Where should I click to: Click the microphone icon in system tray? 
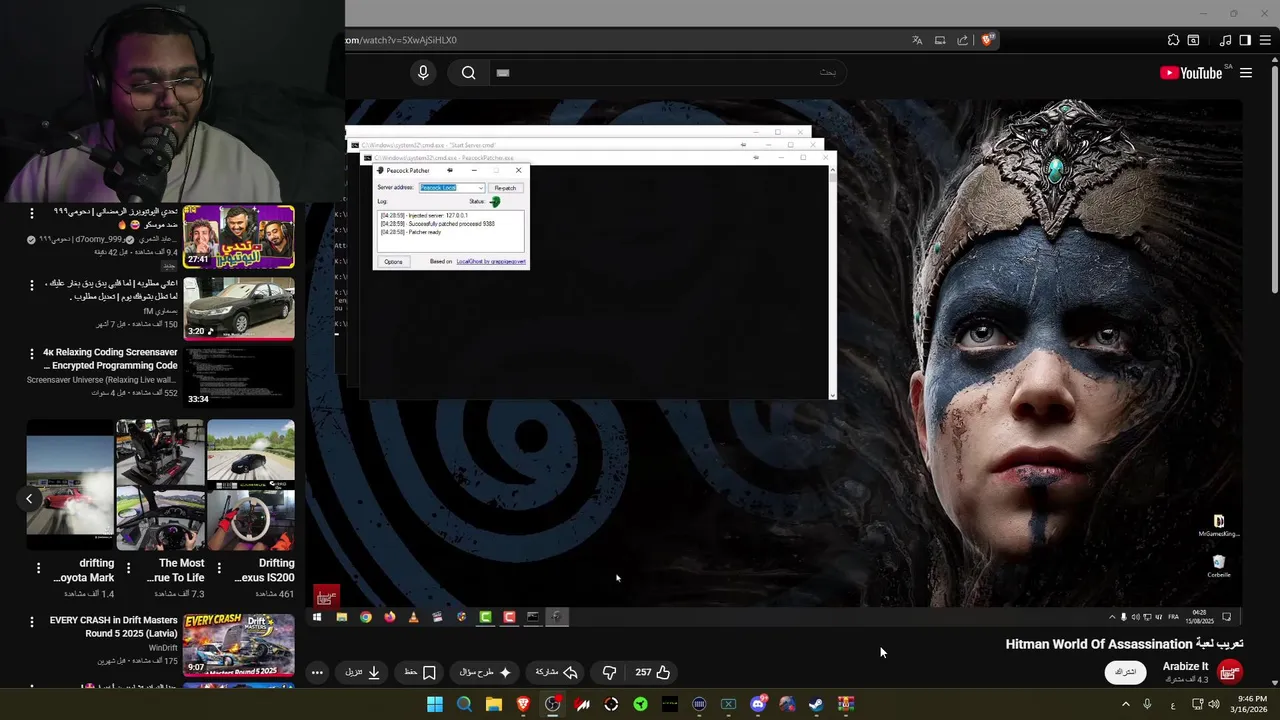(x=1147, y=704)
